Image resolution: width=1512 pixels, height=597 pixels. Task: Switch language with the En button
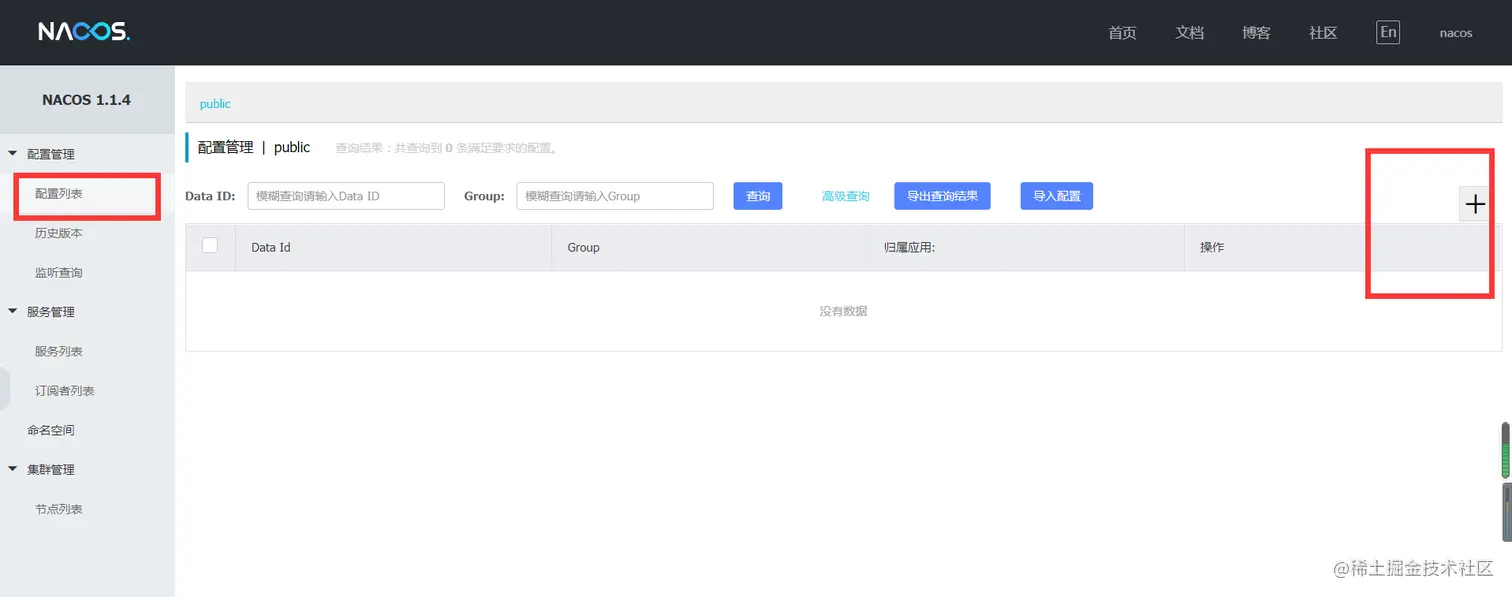tap(1388, 32)
